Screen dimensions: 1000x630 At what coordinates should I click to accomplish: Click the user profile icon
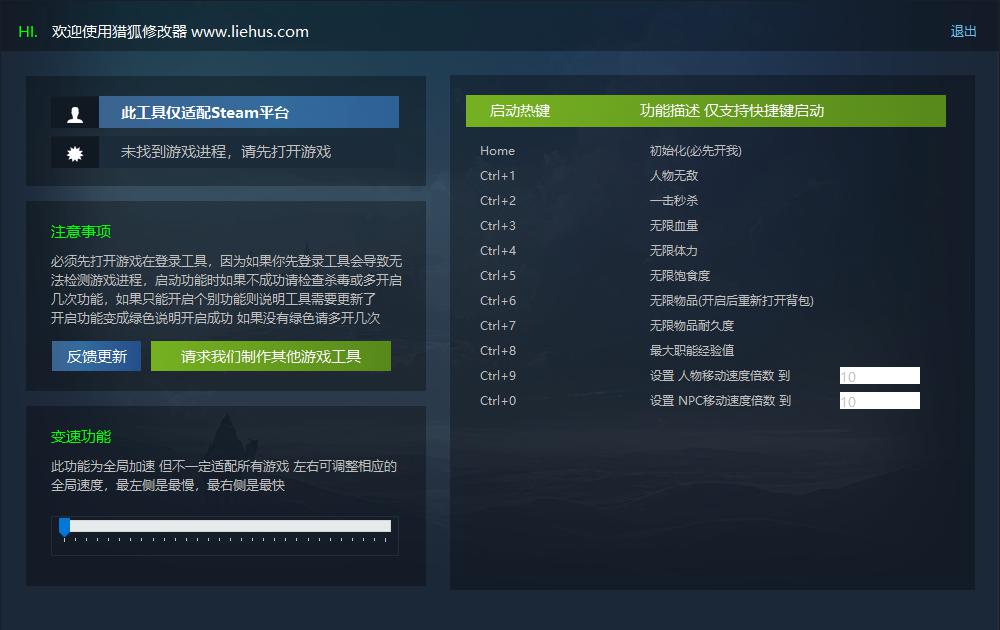point(75,113)
